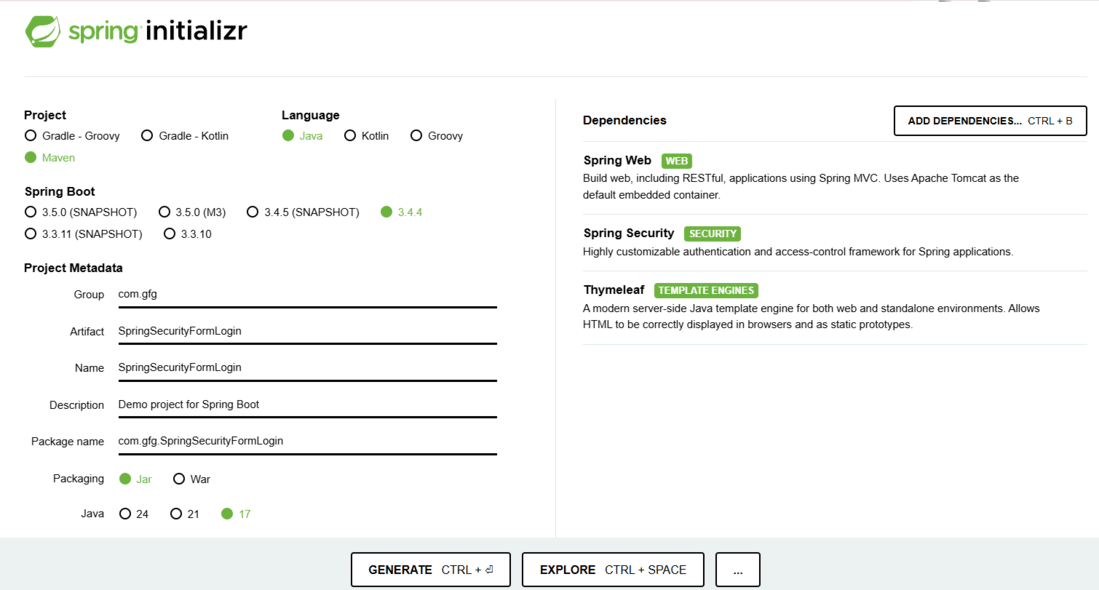Click the WEB category badge
Image resolution: width=1099 pixels, height=590 pixels.
coord(676,161)
